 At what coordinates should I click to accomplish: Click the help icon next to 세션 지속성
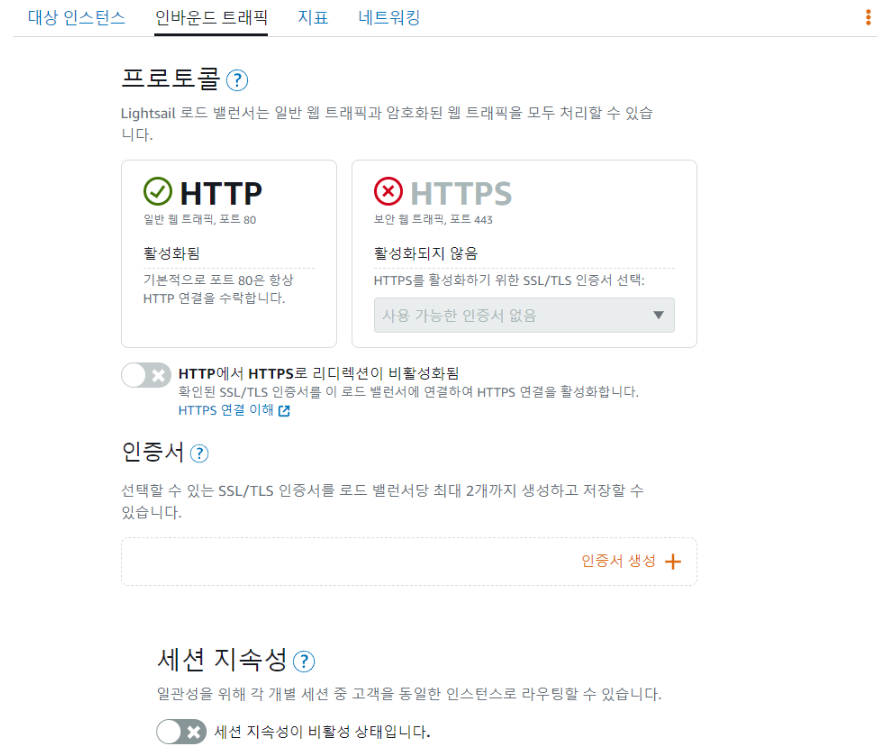coord(304,661)
